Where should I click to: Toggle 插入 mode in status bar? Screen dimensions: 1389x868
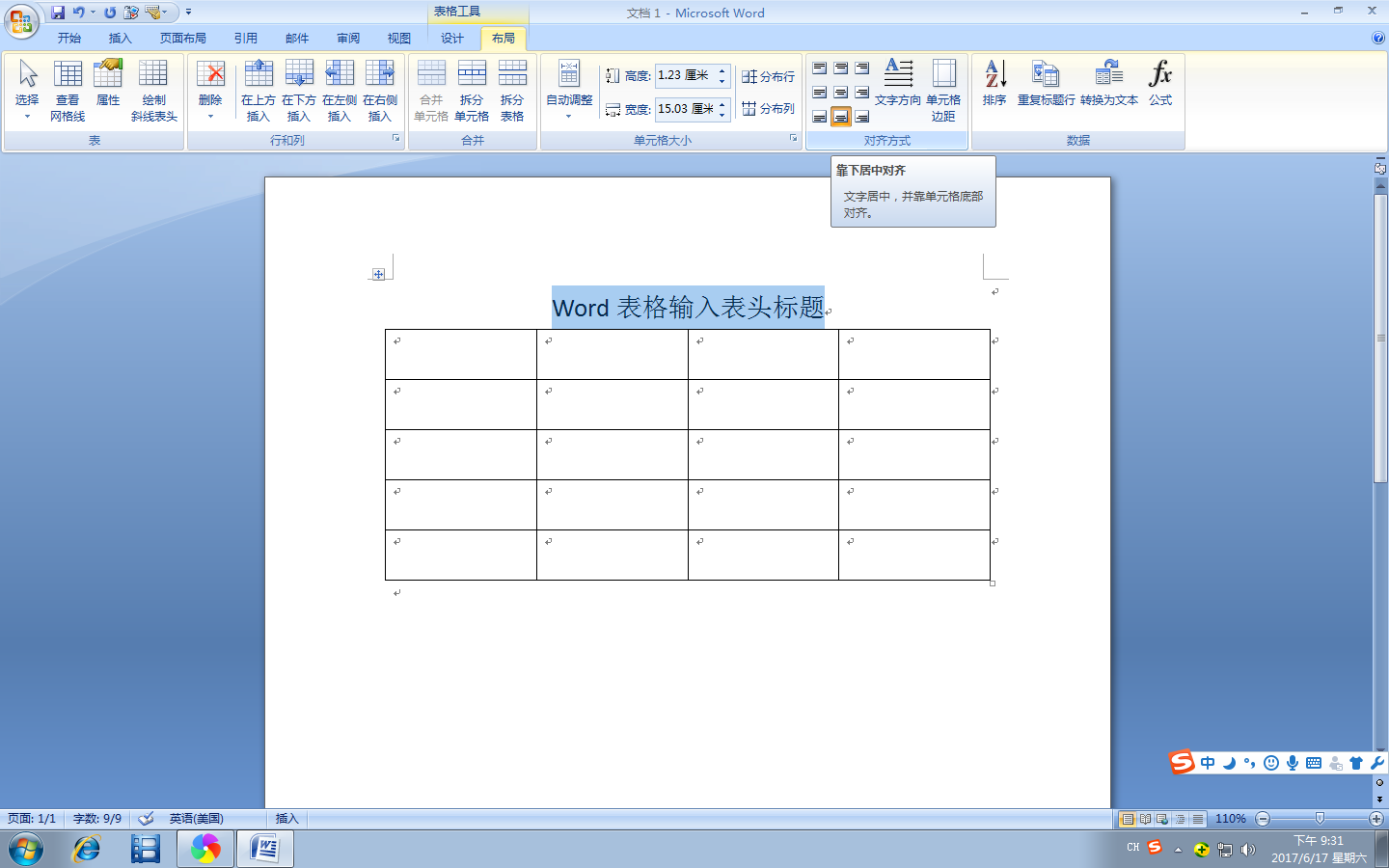point(286,819)
